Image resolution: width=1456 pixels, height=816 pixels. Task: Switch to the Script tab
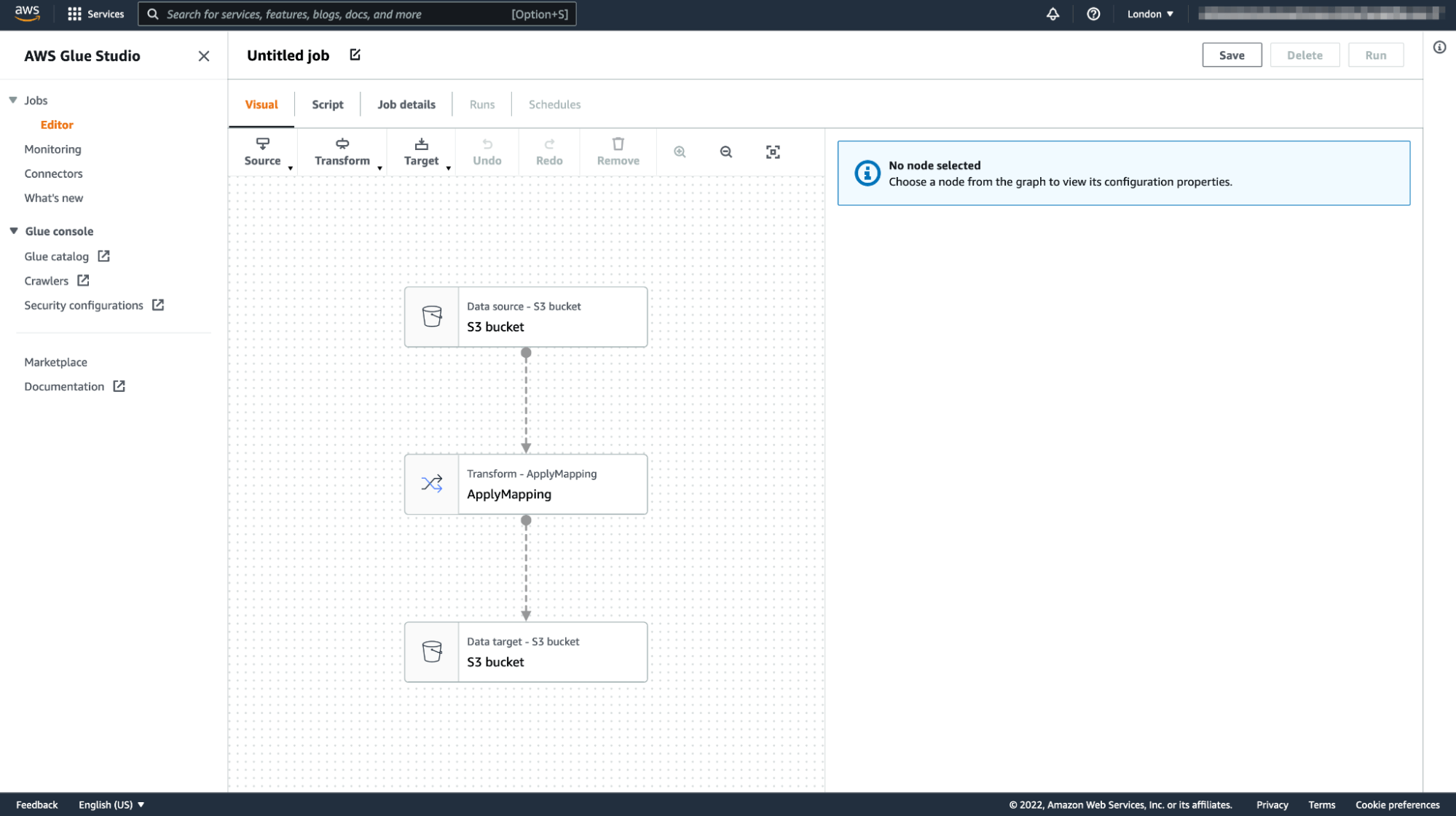point(327,104)
